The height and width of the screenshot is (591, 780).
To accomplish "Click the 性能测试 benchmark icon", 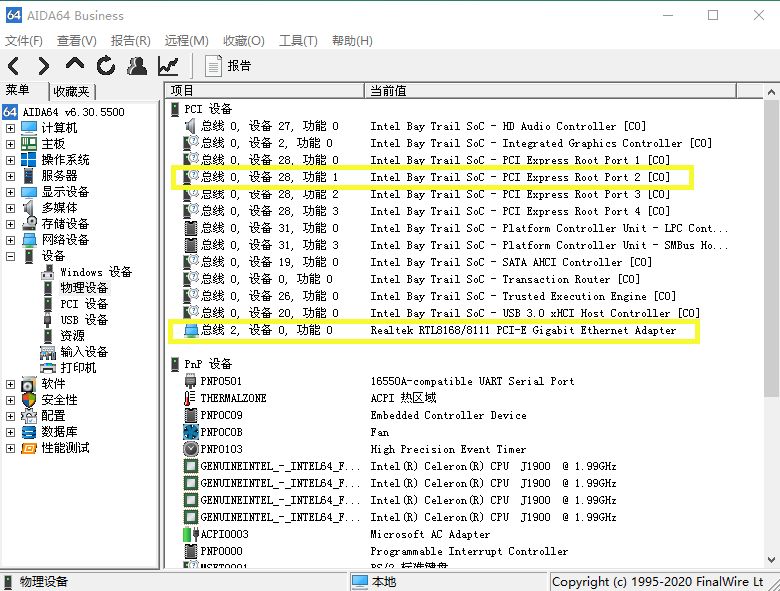I will tap(29, 448).
